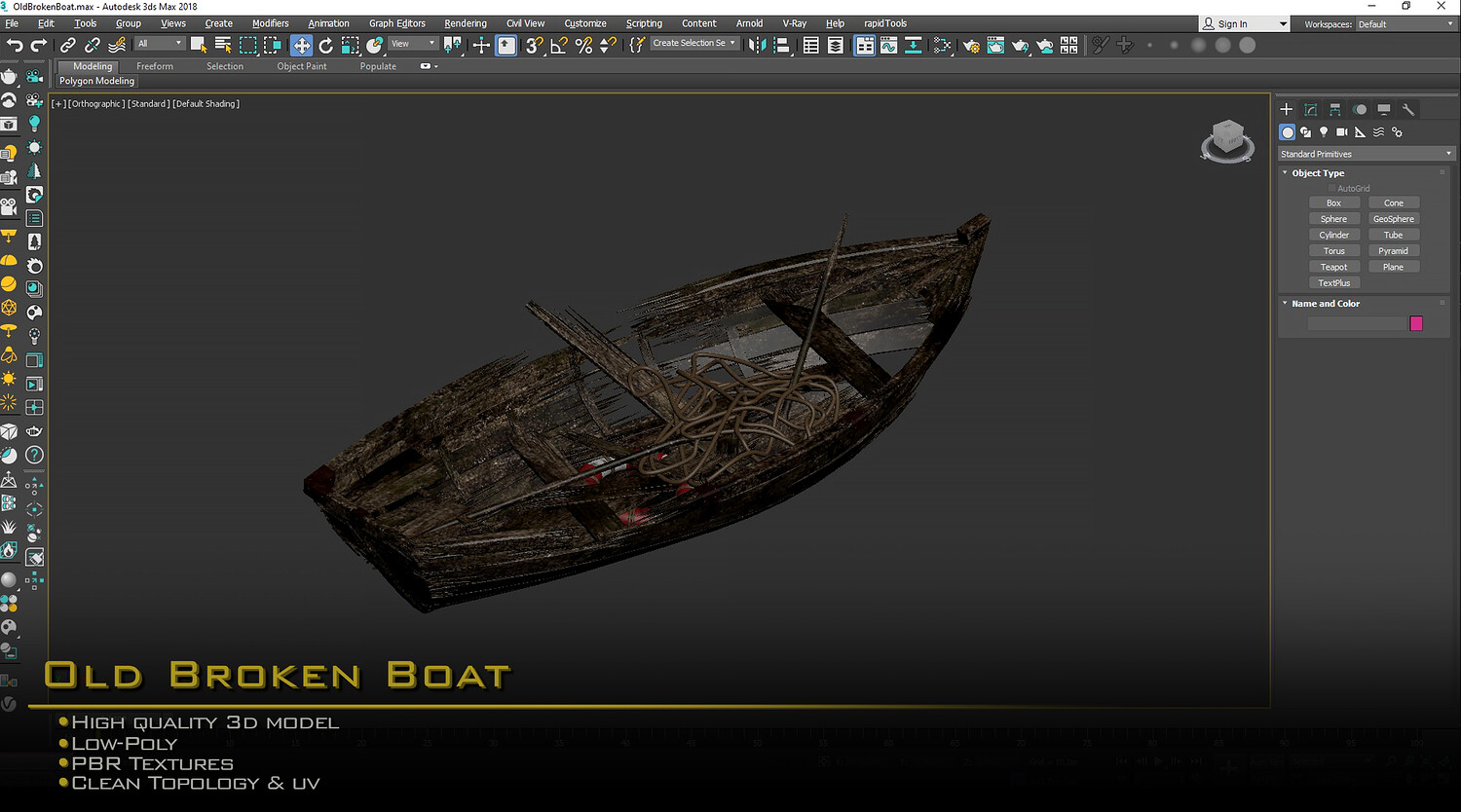1461x812 pixels.
Task: Click the Undo arrow in the main toolbar
Action: point(15,45)
